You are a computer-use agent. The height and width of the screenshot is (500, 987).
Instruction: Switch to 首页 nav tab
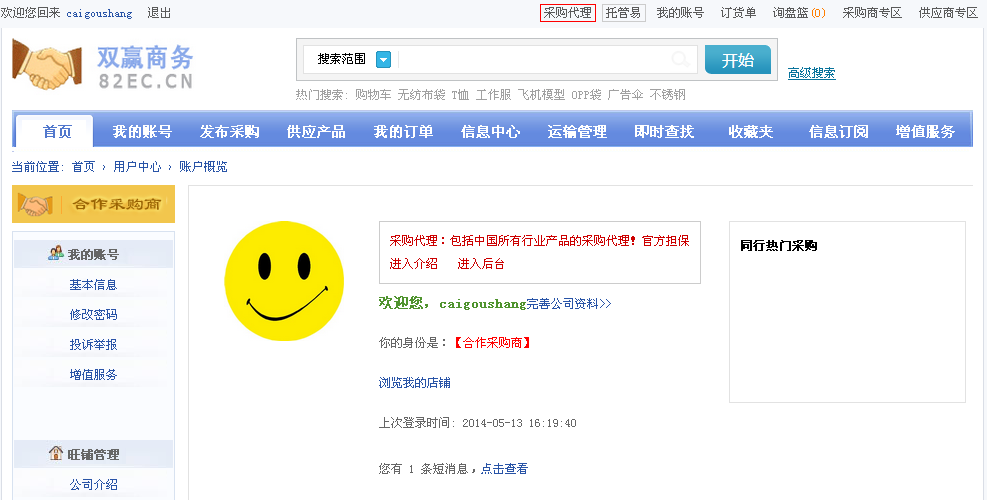click(57, 132)
